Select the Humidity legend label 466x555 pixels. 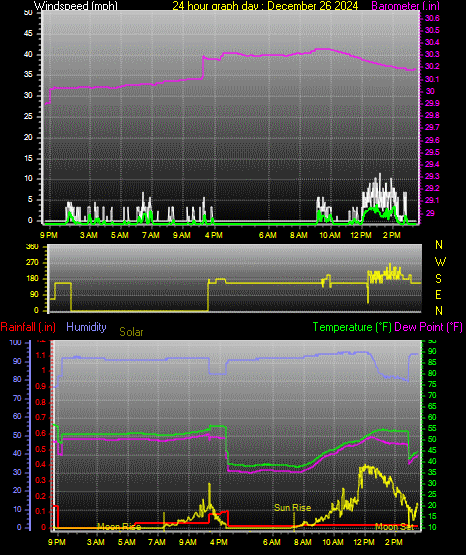click(x=86, y=326)
